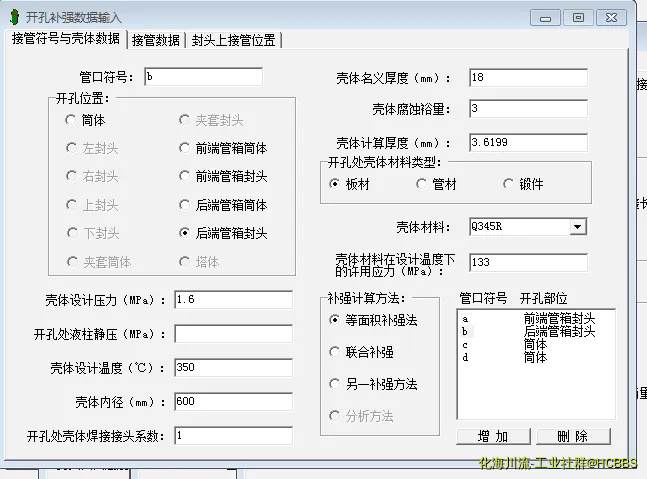Click 壳体设计压力 input field
This screenshot has height=479, width=647.
pos(234,300)
